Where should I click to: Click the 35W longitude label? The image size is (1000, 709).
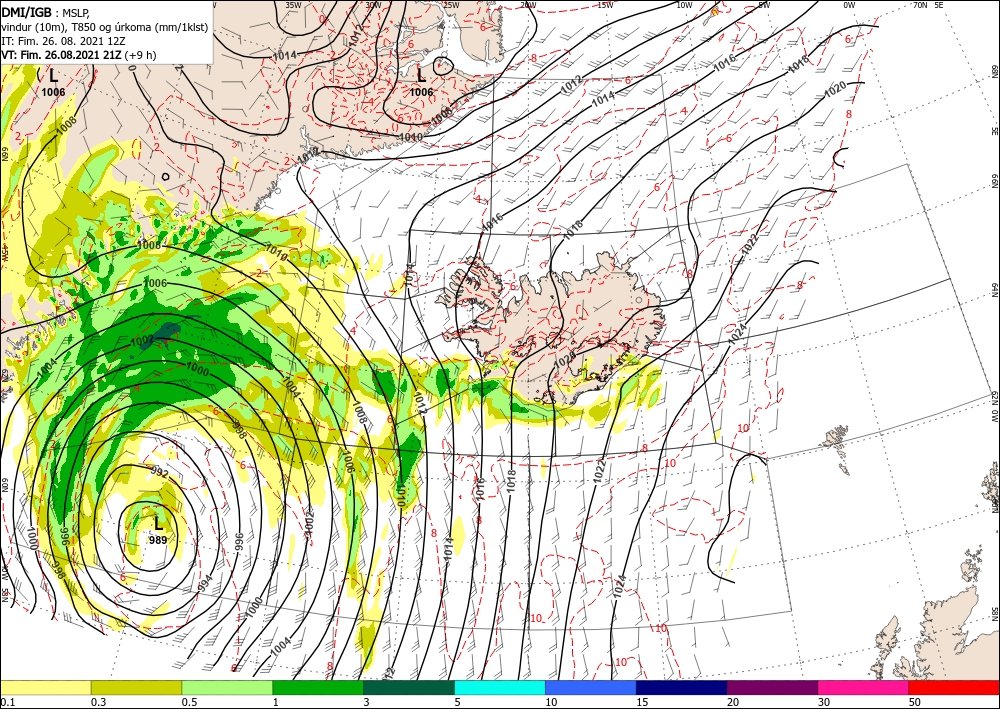[293, 5]
